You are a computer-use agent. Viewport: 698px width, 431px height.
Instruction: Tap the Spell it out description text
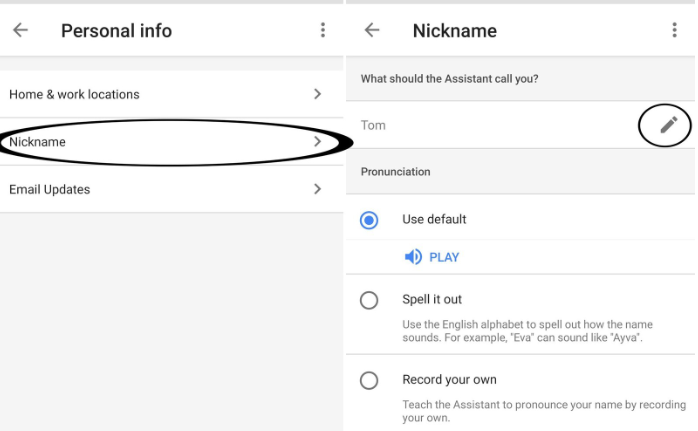click(x=528, y=331)
